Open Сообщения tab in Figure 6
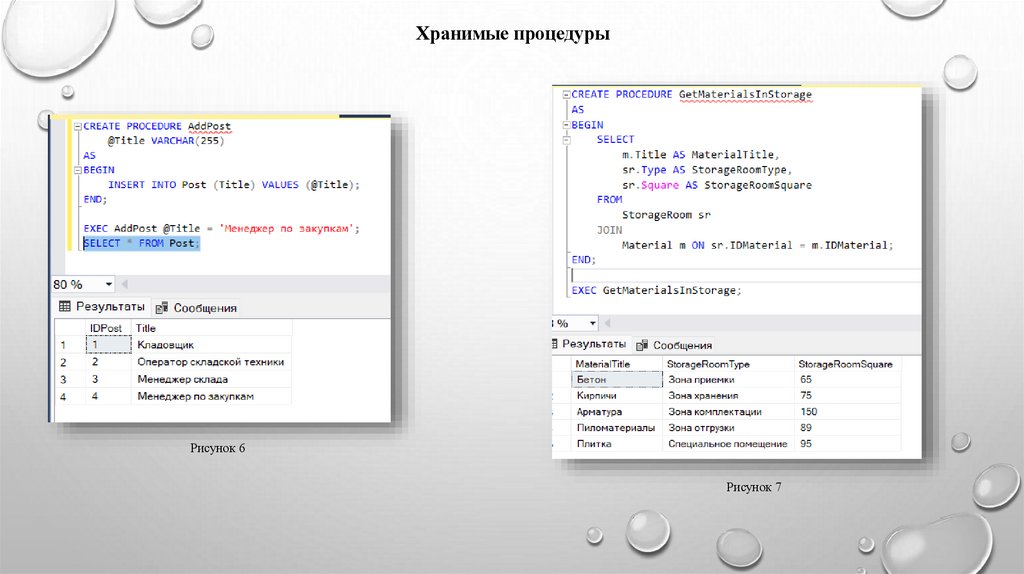The height and width of the screenshot is (574, 1024). [x=196, y=308]
